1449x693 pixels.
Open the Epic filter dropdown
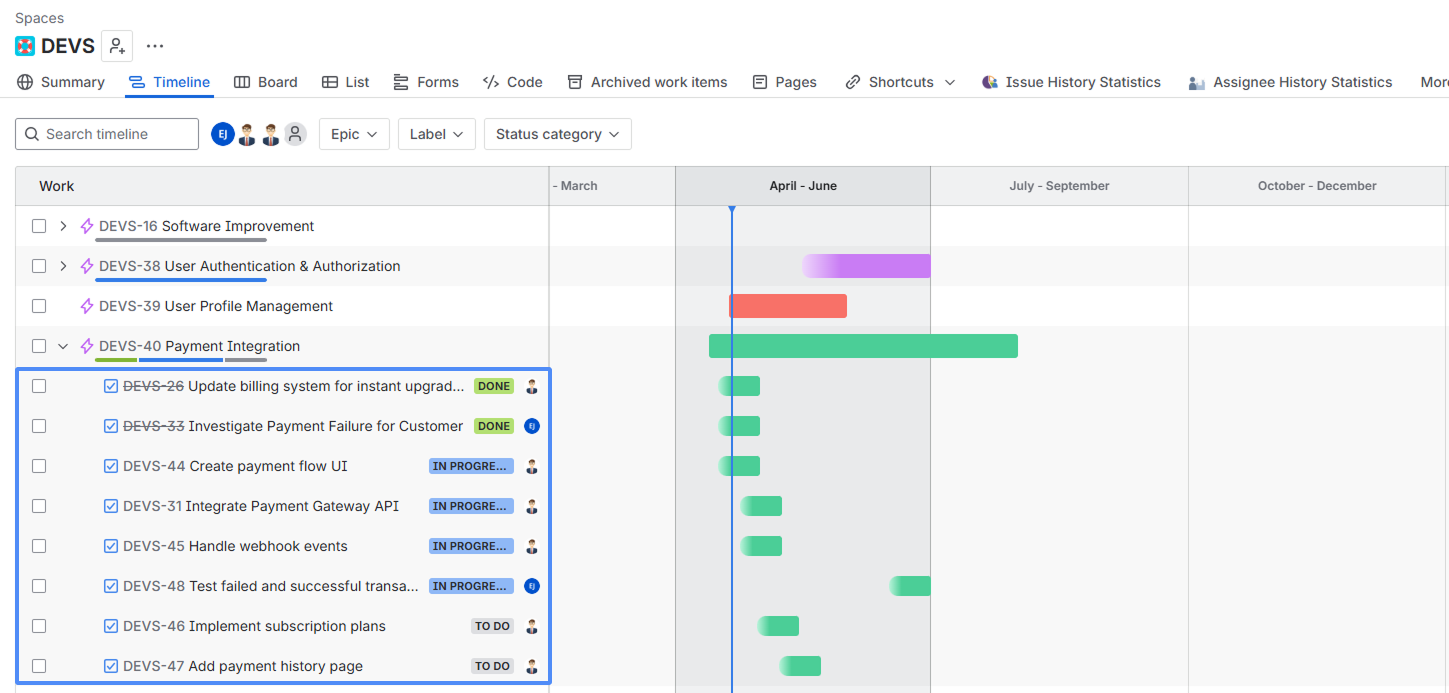pyautogui.click(x=354, y=134)
